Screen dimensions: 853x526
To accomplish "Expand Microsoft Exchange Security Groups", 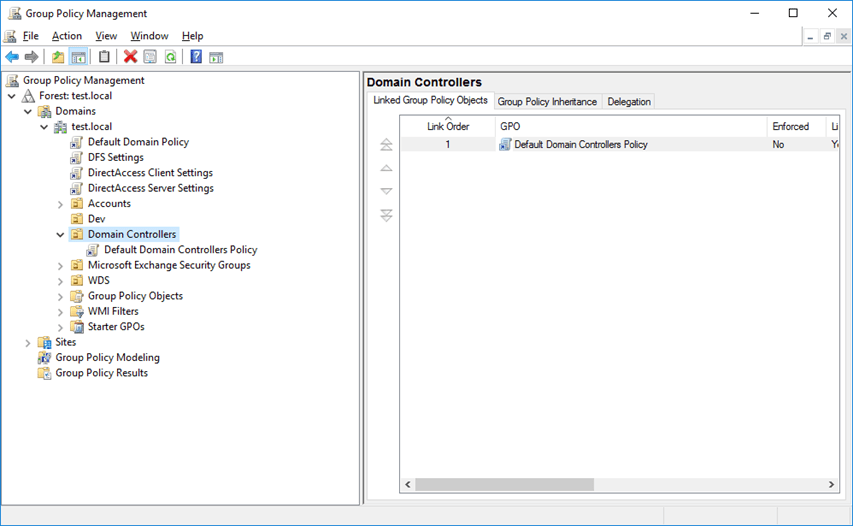I will pos(60,265).
